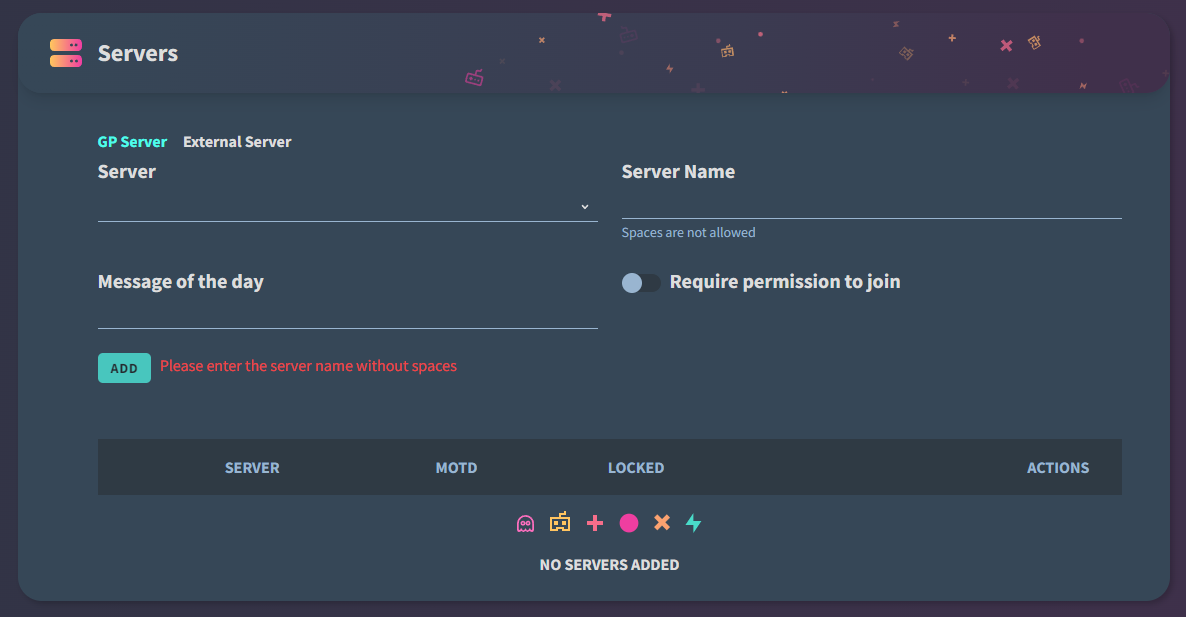Switch to the External Server tab

pyautogui.click(x=237, y=141)
